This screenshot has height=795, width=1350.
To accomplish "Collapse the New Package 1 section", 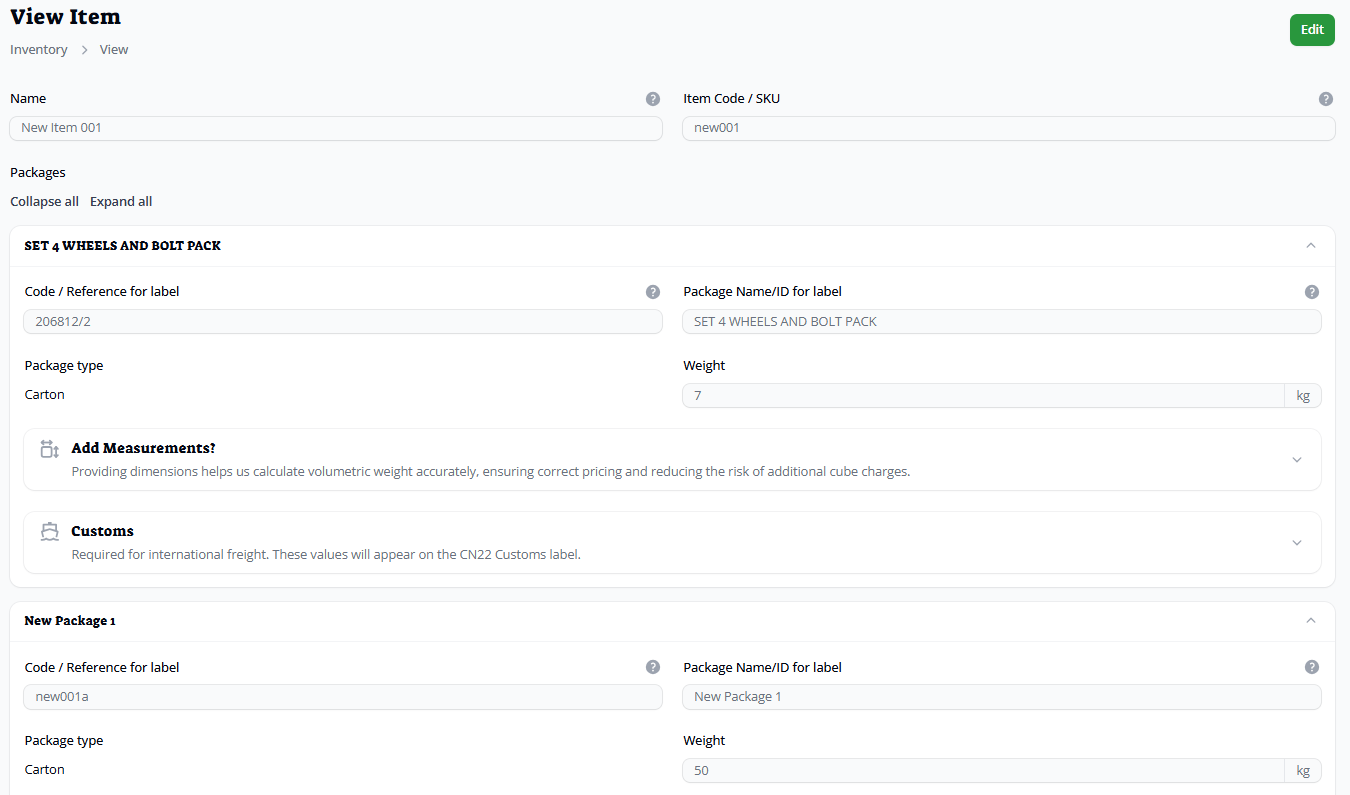I will click(x=1311, y=620).
